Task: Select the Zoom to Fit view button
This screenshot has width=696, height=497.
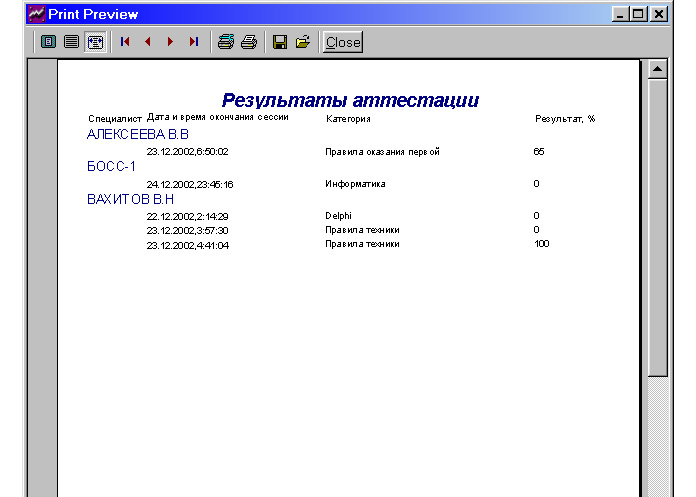Action: click(x=48, y=42)
